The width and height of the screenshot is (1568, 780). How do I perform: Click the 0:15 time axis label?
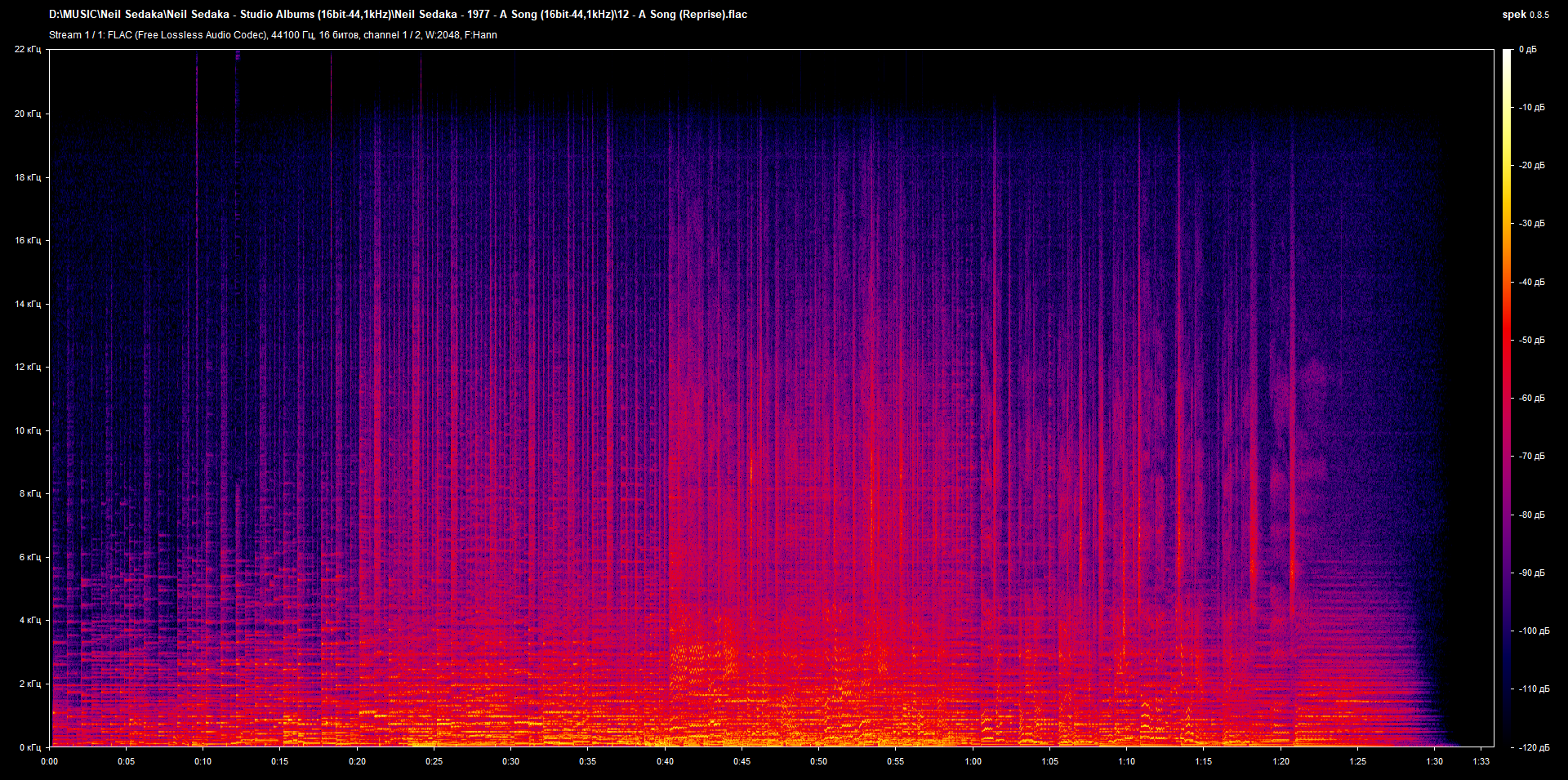click(x=280, y=761)
